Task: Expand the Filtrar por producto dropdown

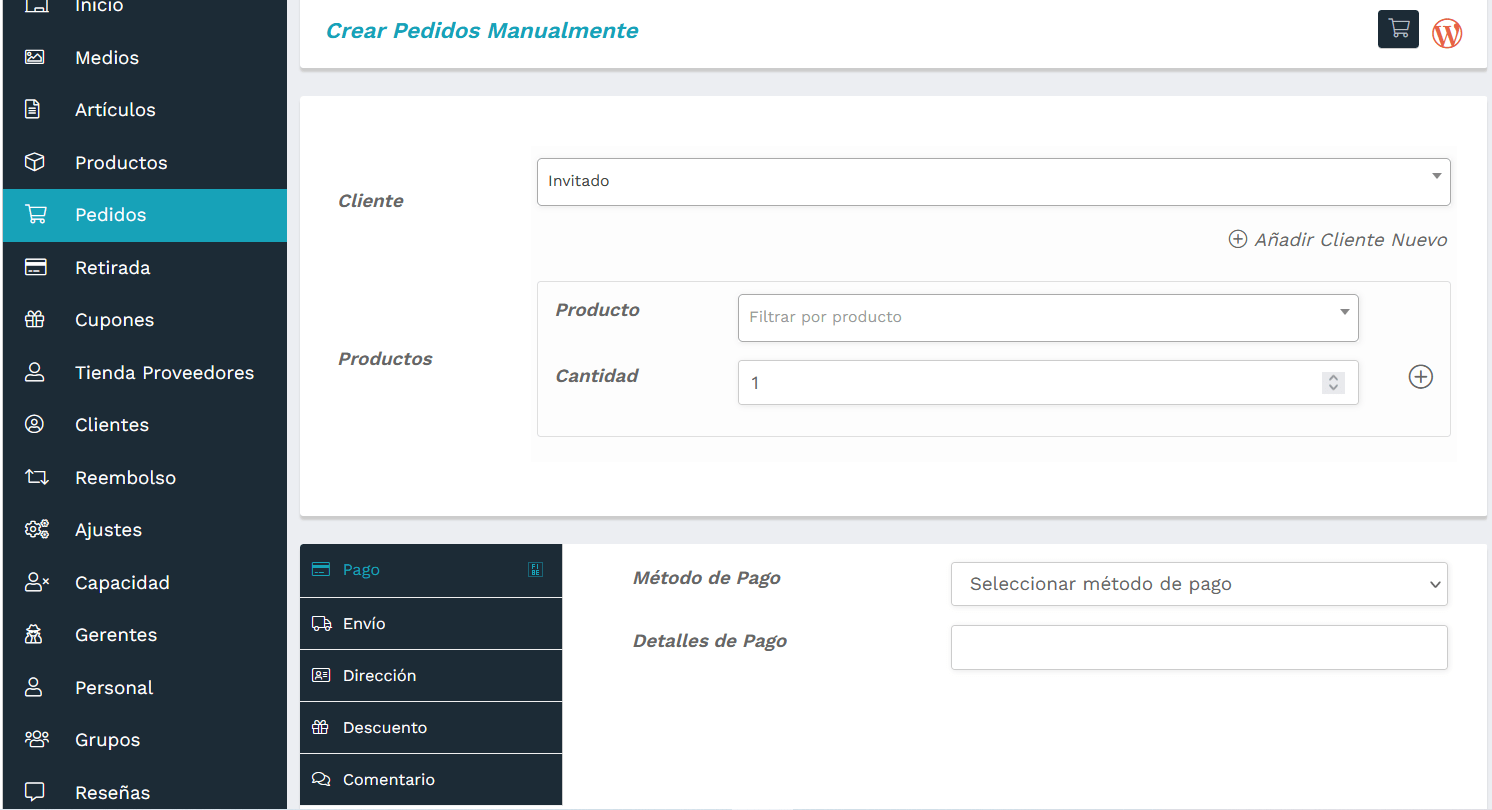Action: point(1047,318)
